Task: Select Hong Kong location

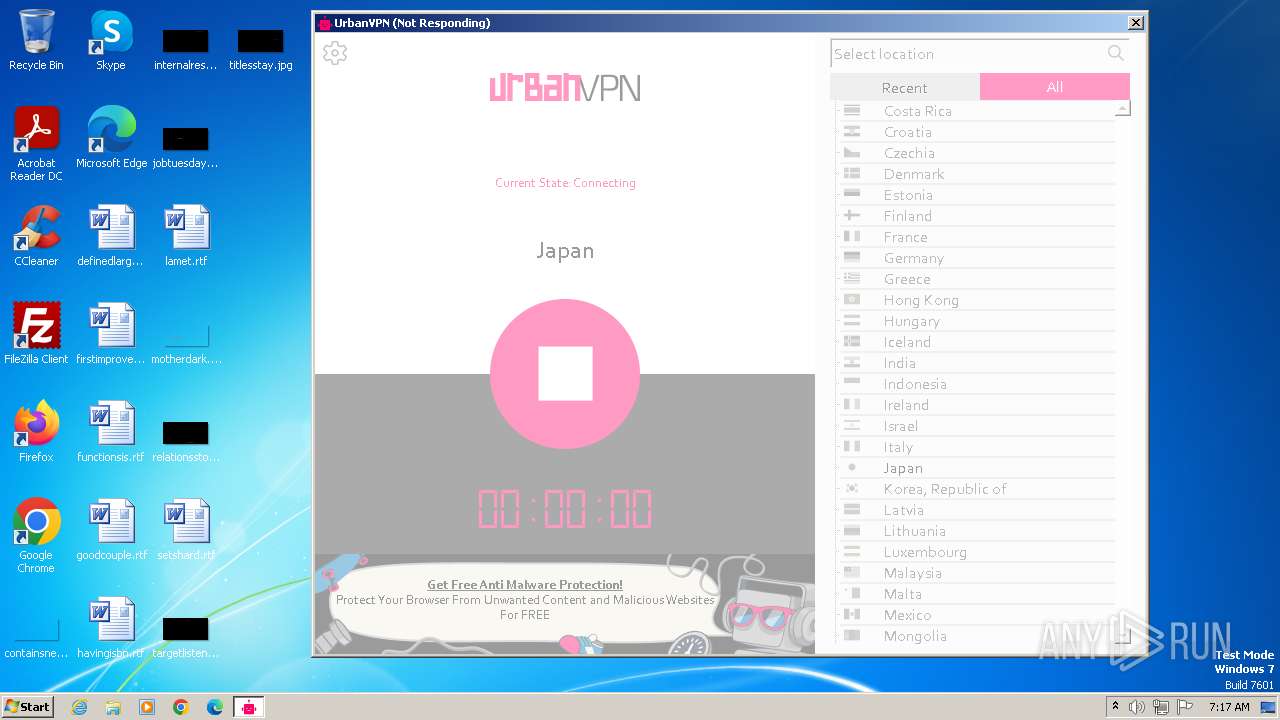Action: [x=976, y=300]
